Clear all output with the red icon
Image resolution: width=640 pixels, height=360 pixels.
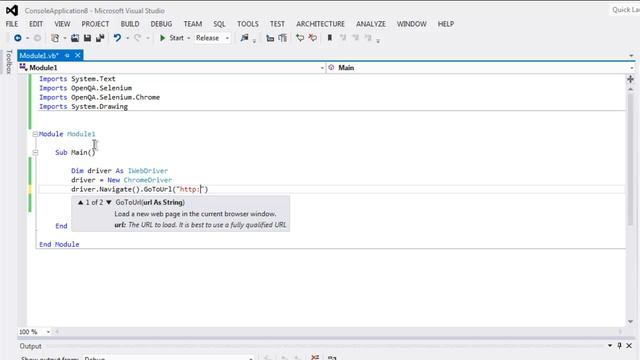315,358
